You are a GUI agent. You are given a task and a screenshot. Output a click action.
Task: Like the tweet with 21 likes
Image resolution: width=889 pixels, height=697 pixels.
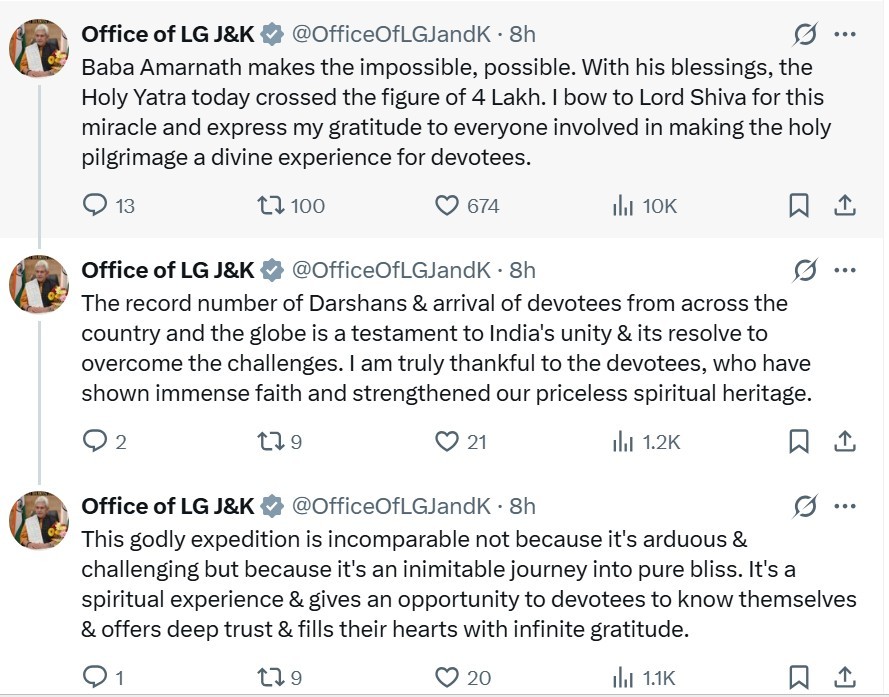(446, 441)
